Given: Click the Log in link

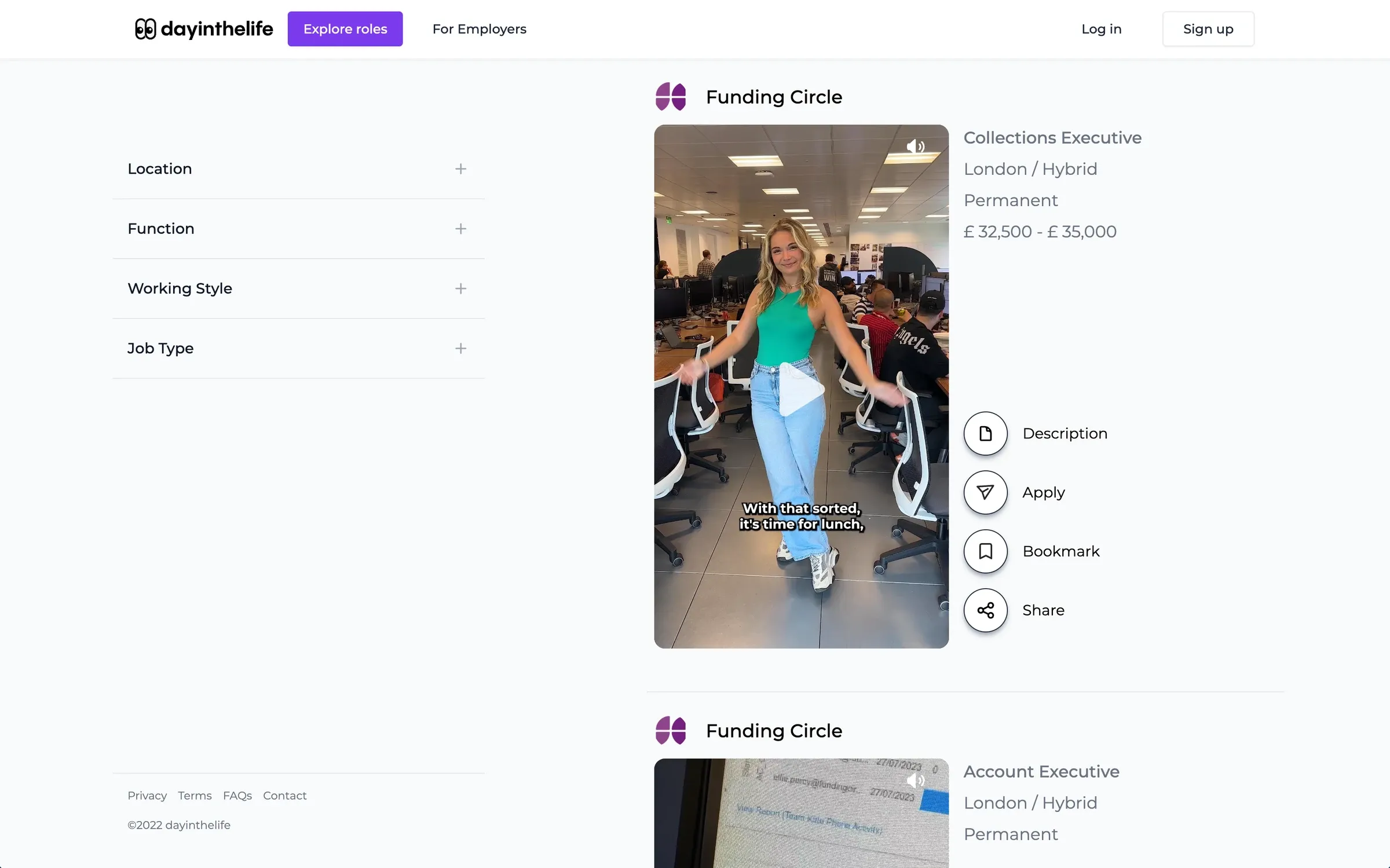Looking at the screenshot, I should tap(1101, 29).
